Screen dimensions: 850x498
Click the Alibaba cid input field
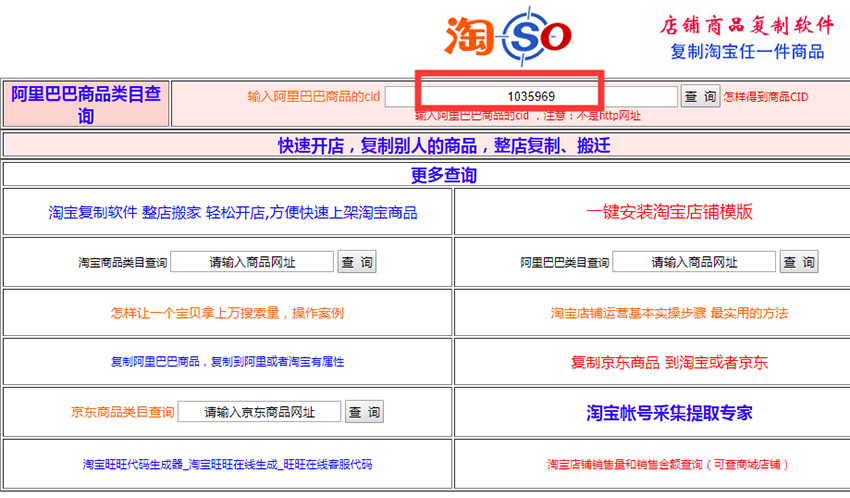(531, 96)
